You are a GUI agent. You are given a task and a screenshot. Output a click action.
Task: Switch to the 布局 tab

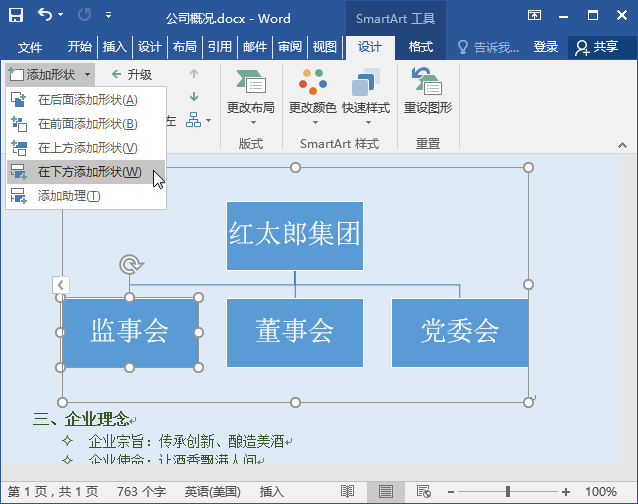pos(184,47)
